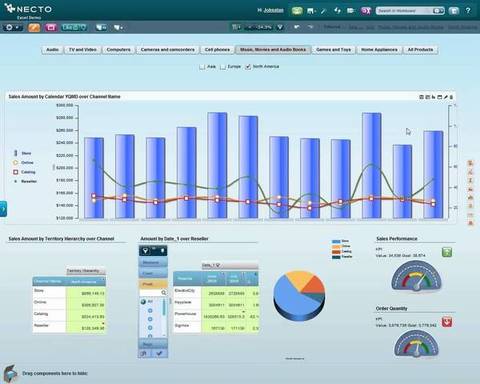
Task: Select the Computers category tab
Action: coord(118,50)
